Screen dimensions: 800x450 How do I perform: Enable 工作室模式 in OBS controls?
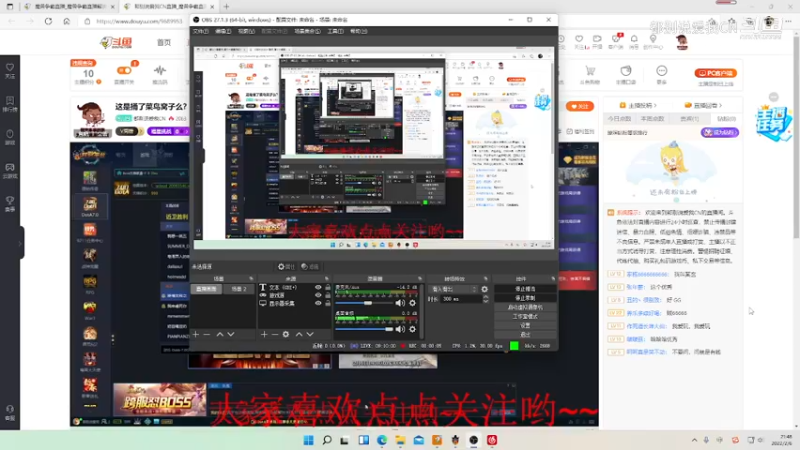tap(525, 316)
